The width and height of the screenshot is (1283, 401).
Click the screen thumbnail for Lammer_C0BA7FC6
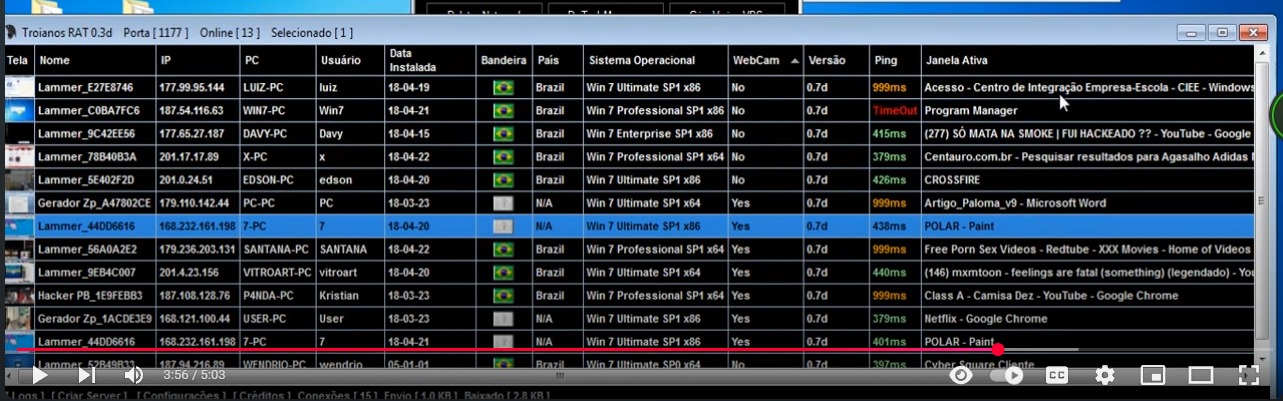coord(19,110)
